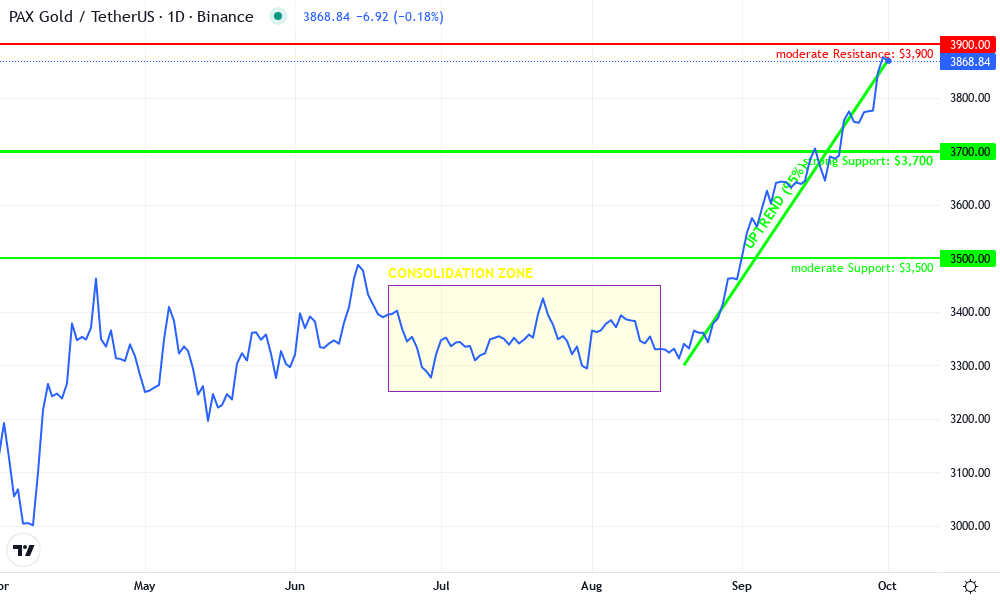Open chart settings gear icon
Image resolution: width=1000 pixels, height=600 pixels.
click(x=970, y=586)
